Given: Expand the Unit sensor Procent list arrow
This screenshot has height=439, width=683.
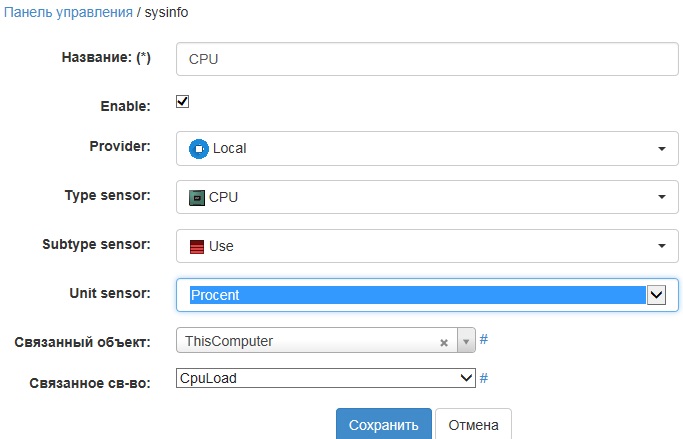Looking at the screenshot, I should (x=656, y=295).
